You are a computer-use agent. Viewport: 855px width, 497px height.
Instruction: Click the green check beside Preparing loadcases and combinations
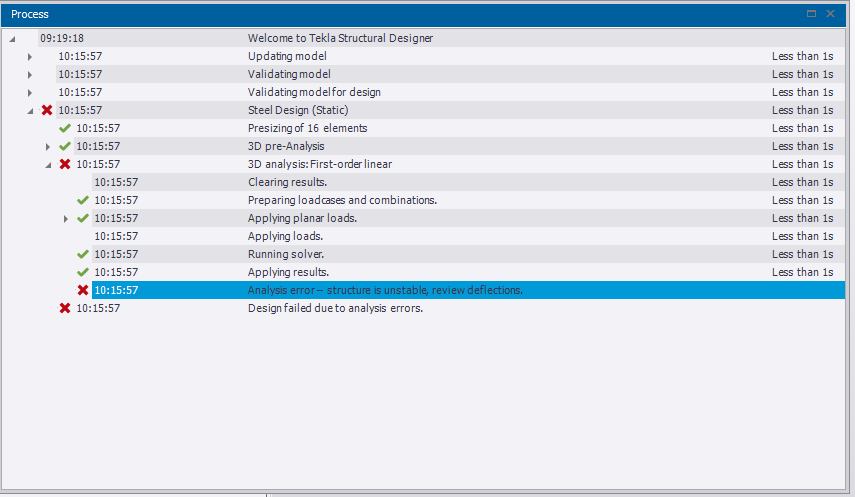click(83, 200)
